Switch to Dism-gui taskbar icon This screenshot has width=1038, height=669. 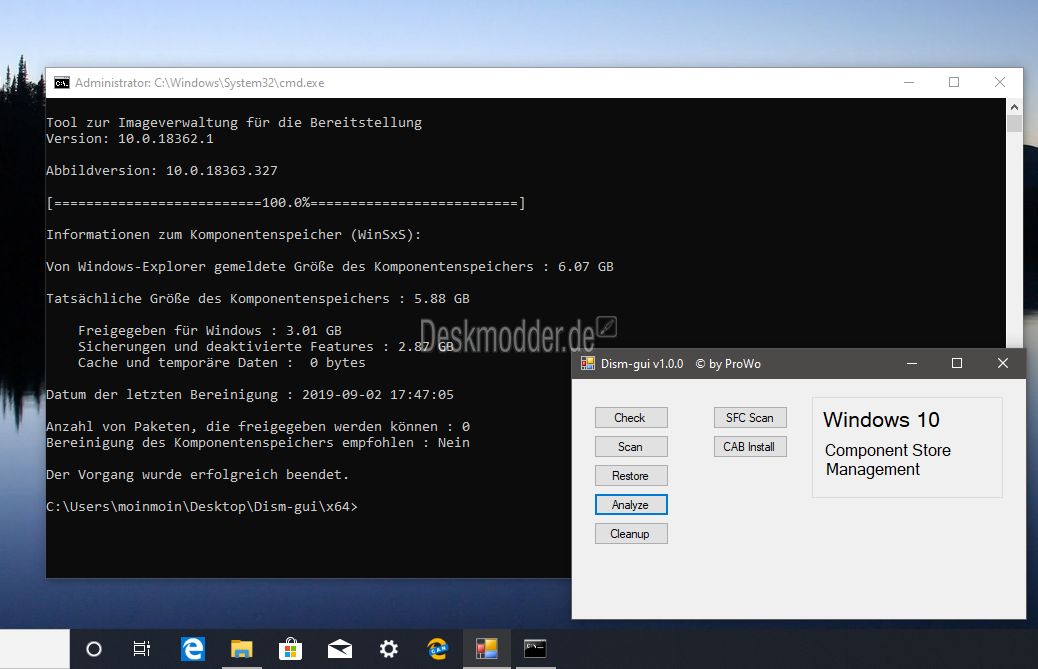pos(487,649)
